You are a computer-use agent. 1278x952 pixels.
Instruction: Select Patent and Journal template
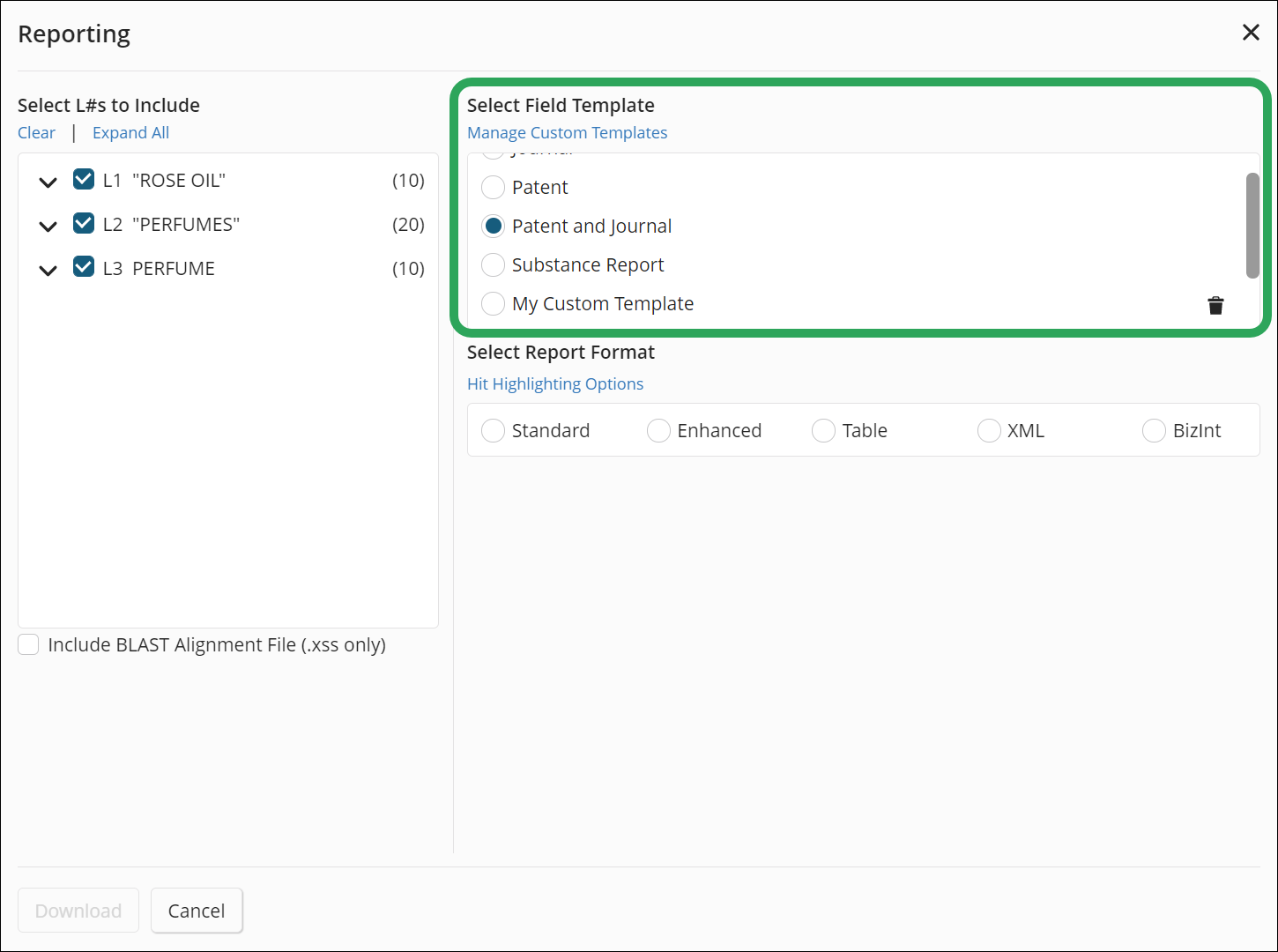pyautogui.click(x=494, y=226)
